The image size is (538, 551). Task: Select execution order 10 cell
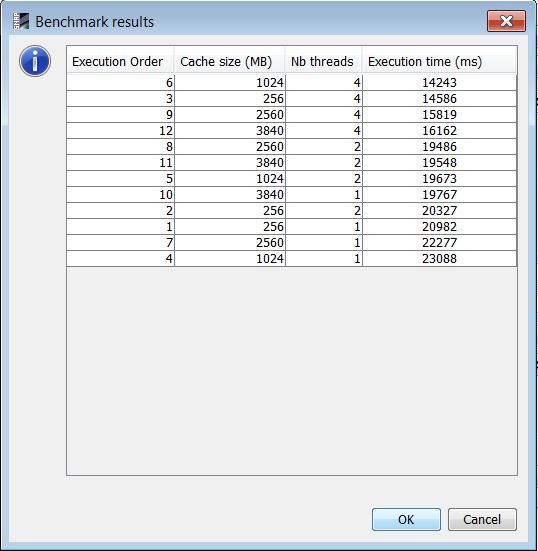tap(120, 194)
